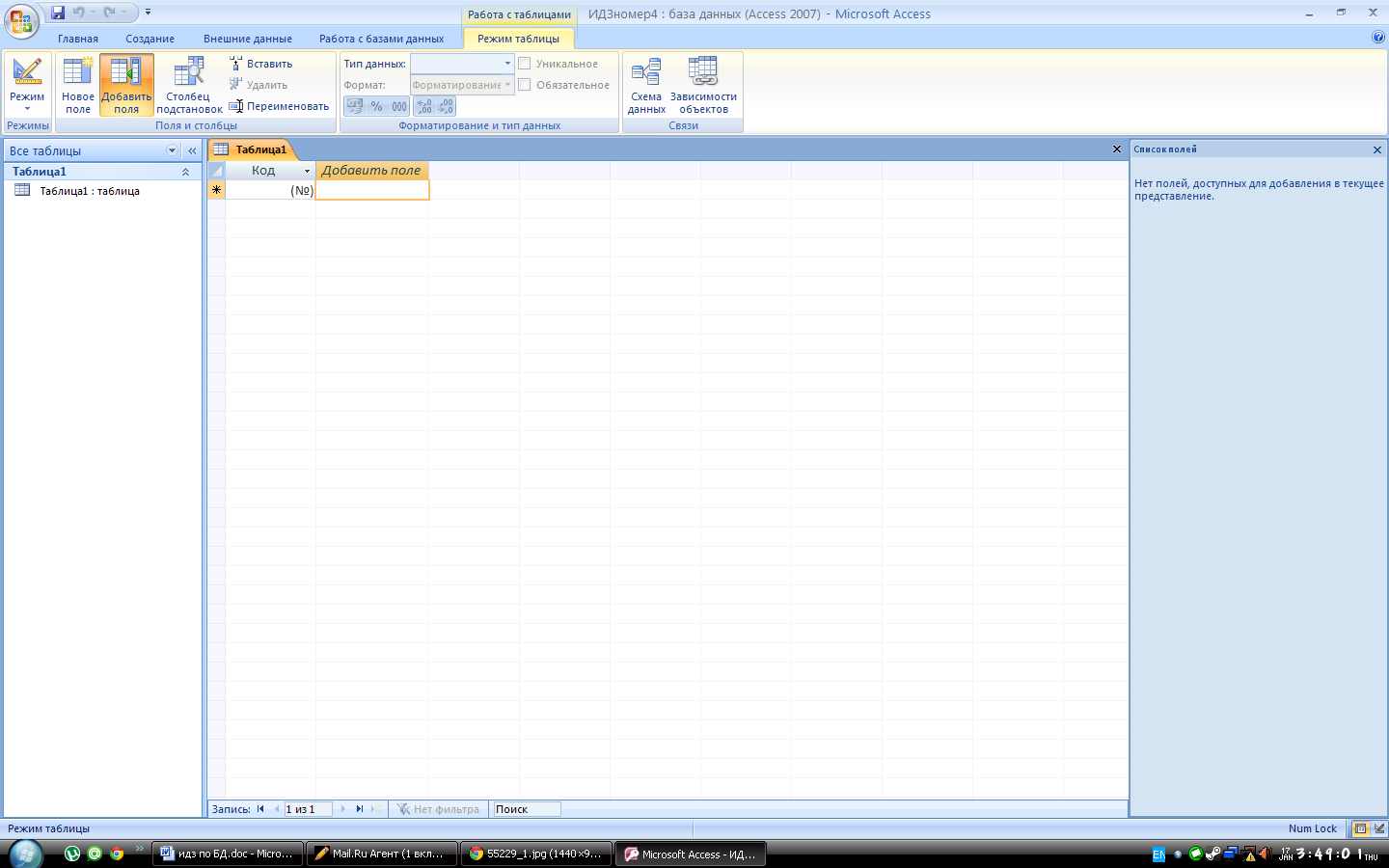Open the Тип данных combo box

pos(462,64)
